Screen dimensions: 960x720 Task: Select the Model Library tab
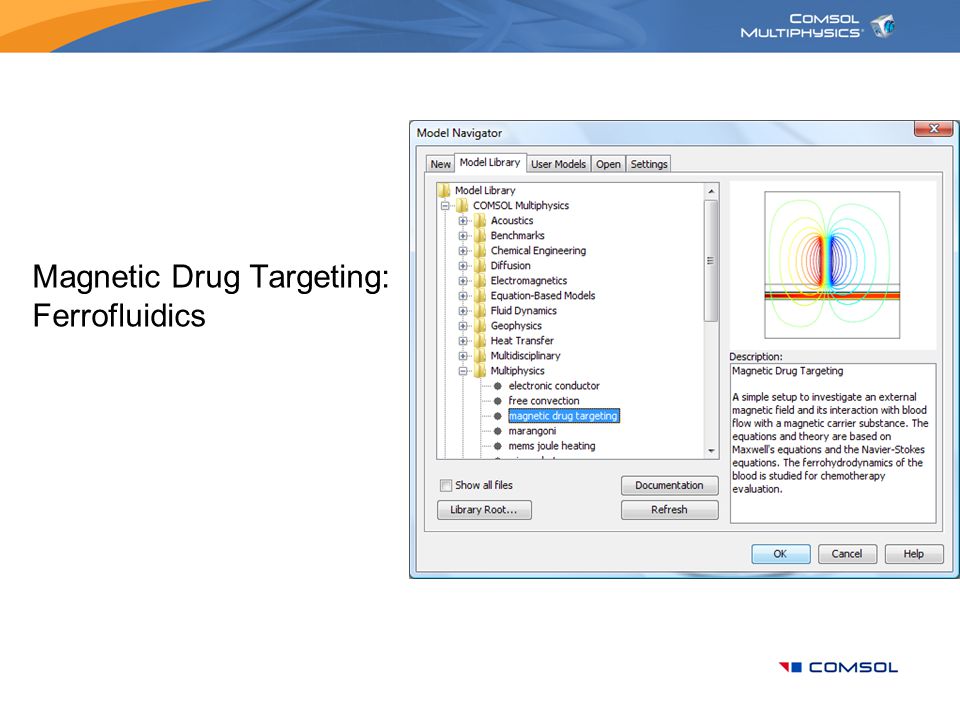[490, 162]
